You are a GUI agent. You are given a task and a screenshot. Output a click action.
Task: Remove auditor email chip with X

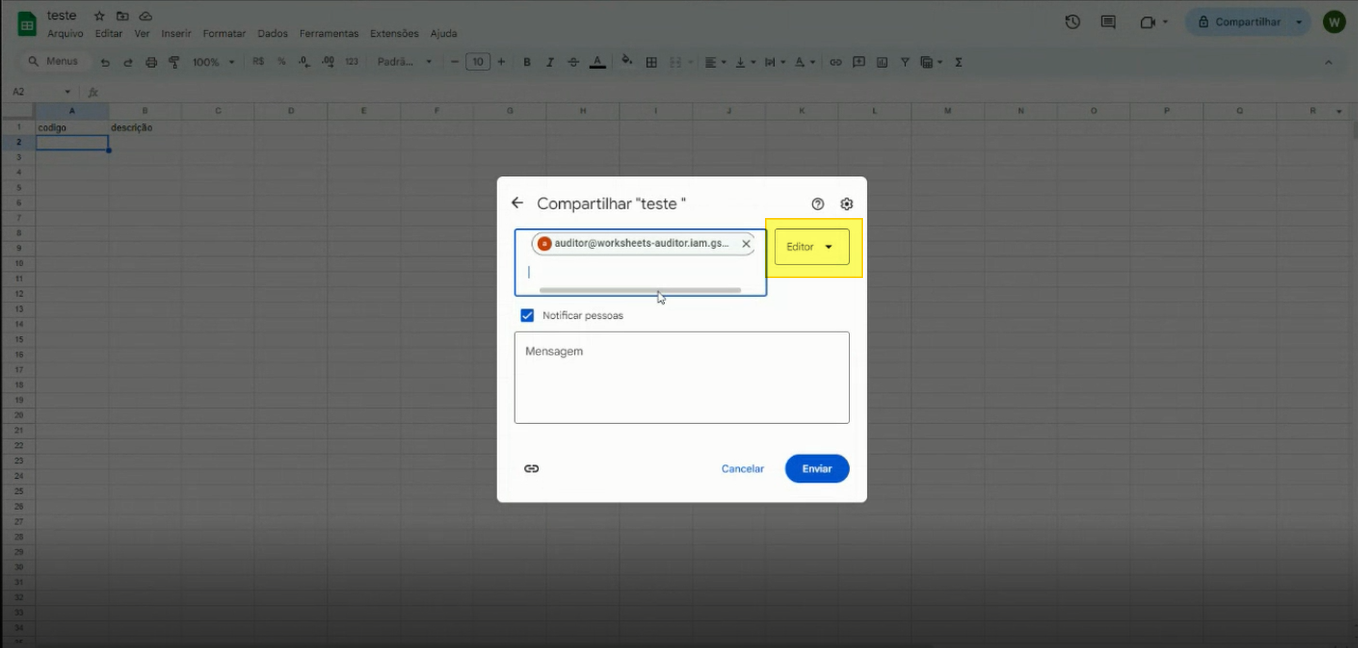click(x=746, y=244)
